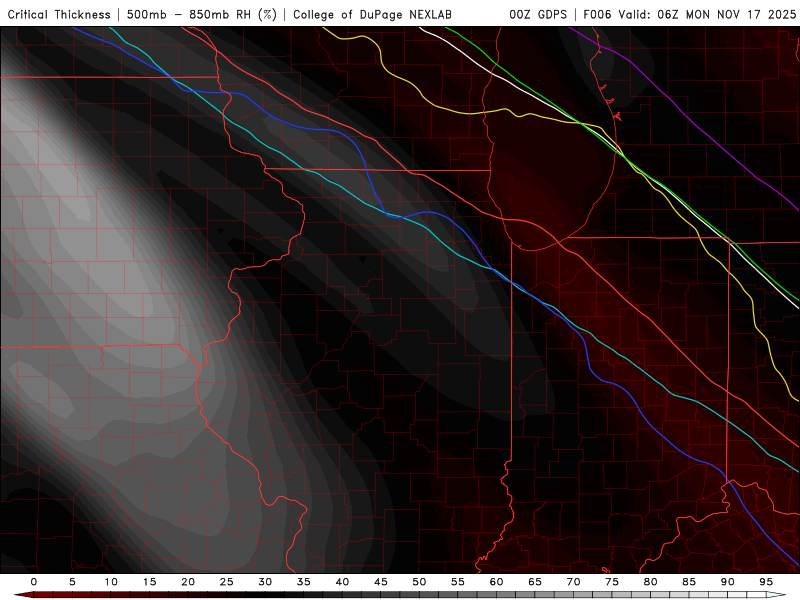
Task: Select the "00Z GDPS" model run label
Action: [538, 14]
